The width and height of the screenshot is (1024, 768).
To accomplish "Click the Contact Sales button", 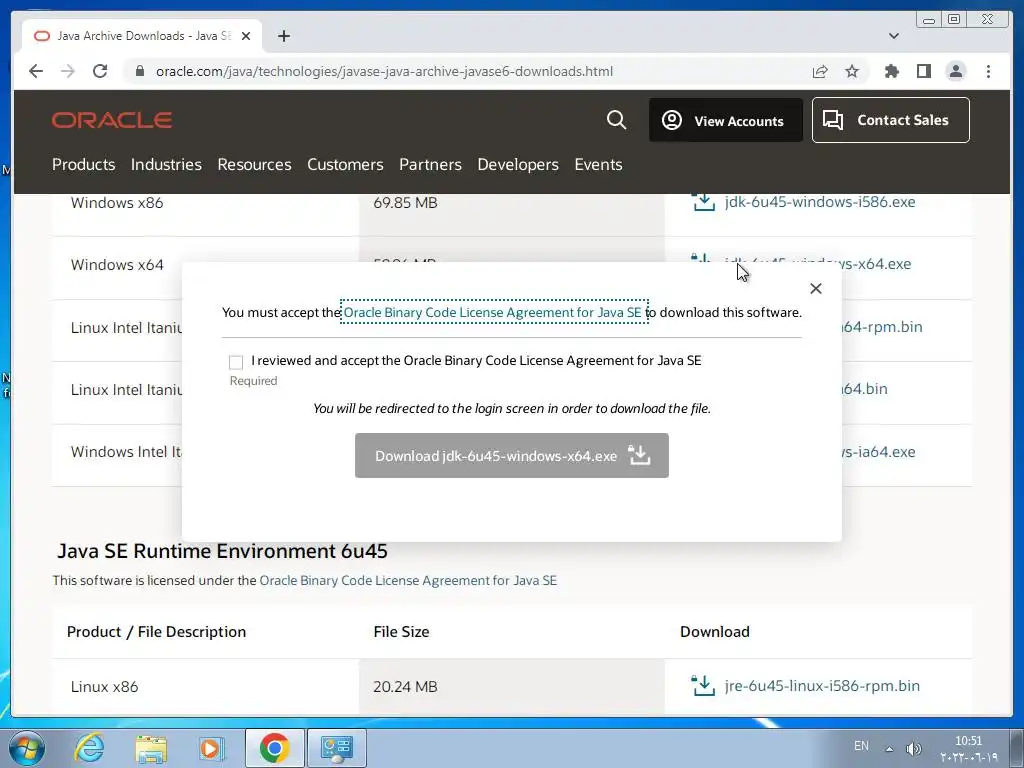I will (x=890, y=120).
